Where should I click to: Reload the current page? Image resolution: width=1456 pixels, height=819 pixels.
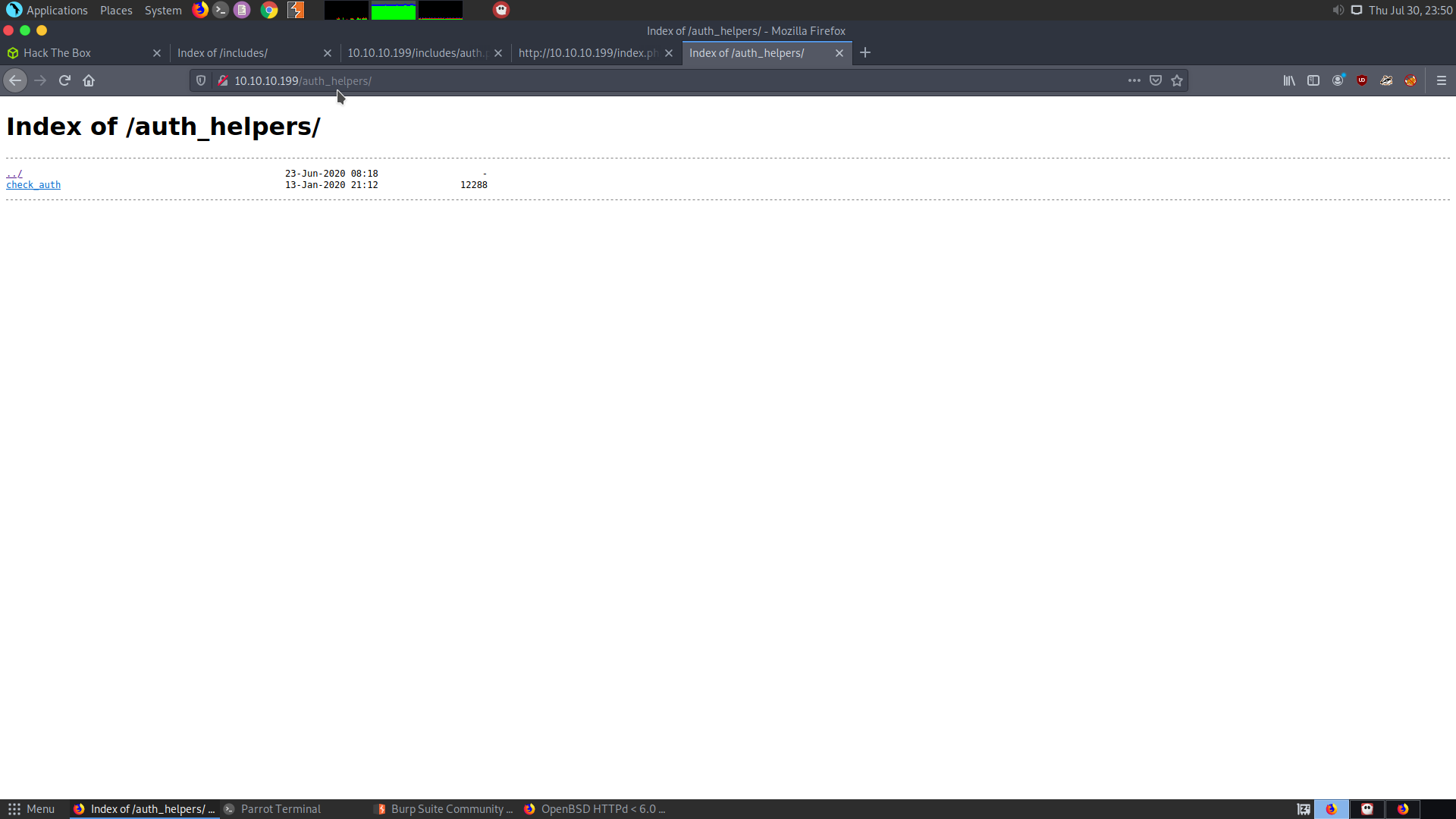pos(64,80)
